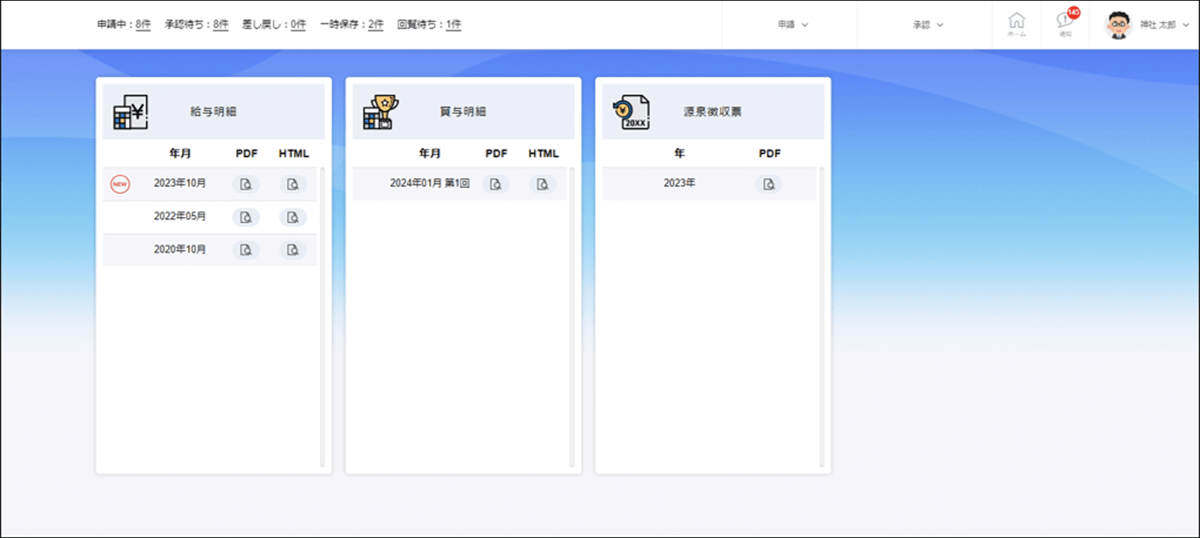Screen dimensions: 1200x538
Task: Click the HTML column header in 賞与明細
Action: [x=543, y=154]
